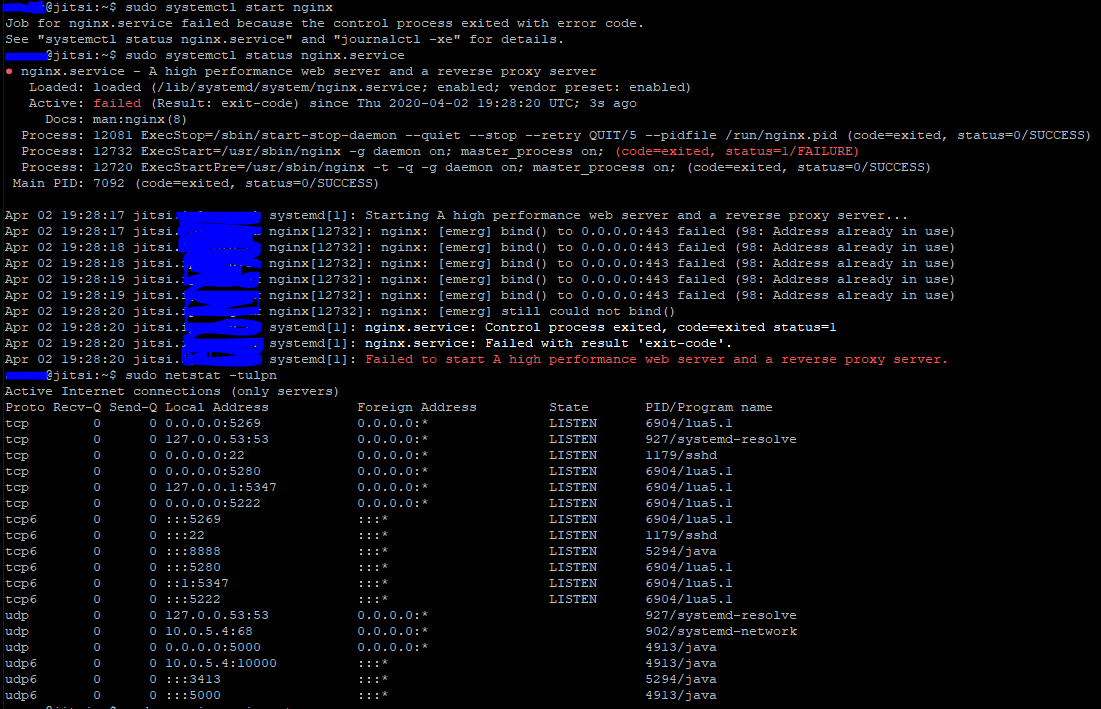
Task: Click 'Loaded: loaded' status line
Action: pyautogui.click(x=360, y=87)
